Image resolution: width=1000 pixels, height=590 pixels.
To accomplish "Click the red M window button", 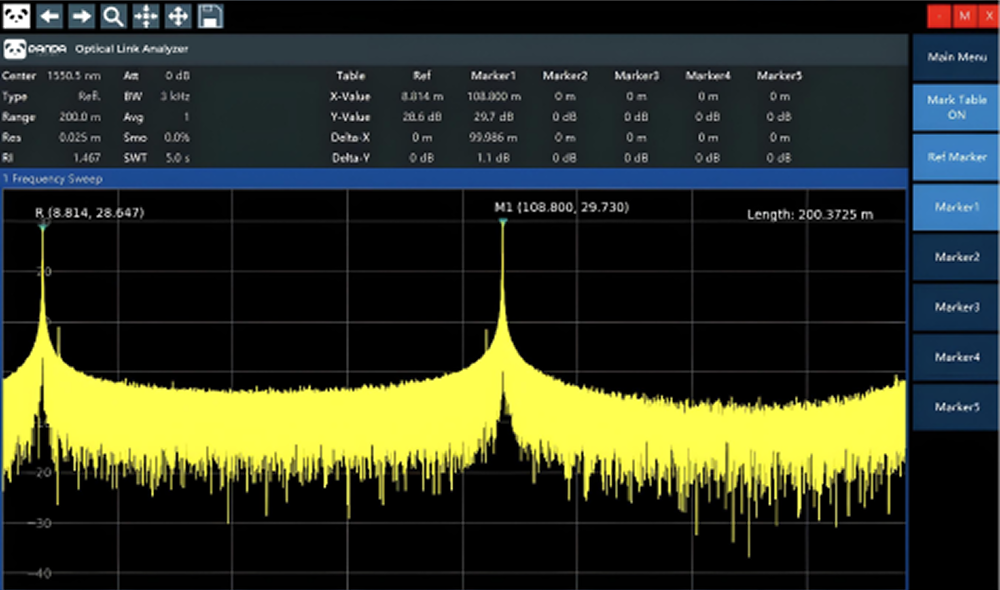I will click(964, 16).
